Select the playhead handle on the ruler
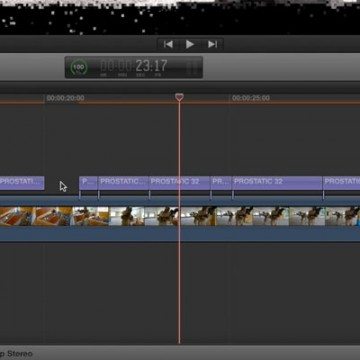The image size is (360, 360). pos(179,97)
